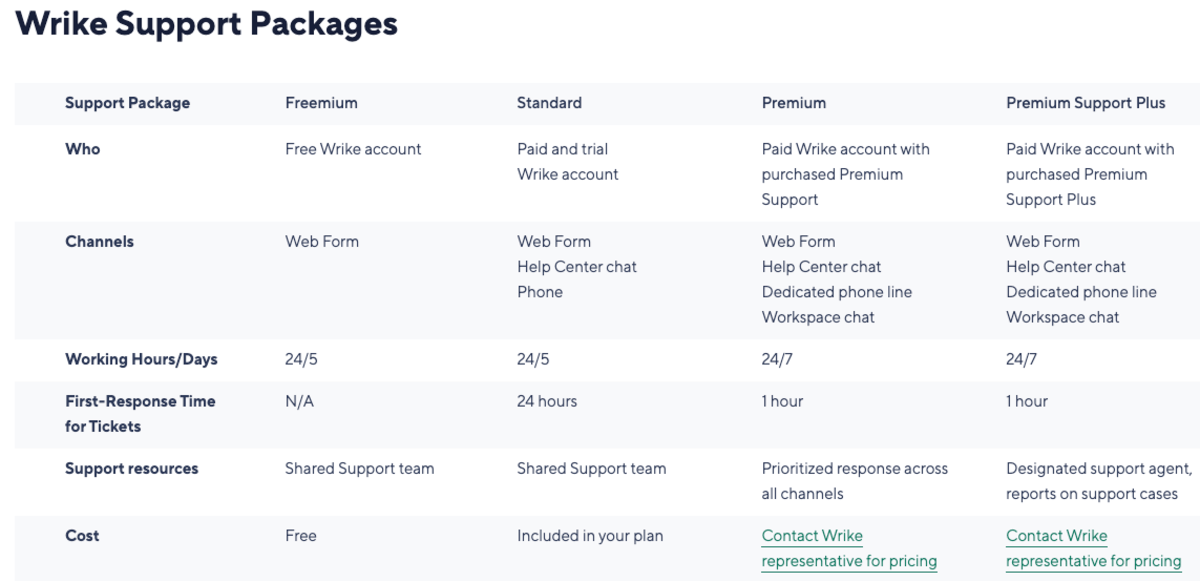Click the '24 hours' response time cell
The height and width of the screenshot is (581, 1200).
pyautogui.click(x=546, y=401)
